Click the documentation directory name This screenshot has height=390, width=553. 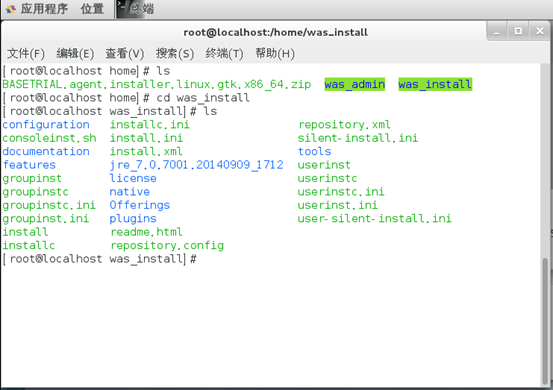46,151
